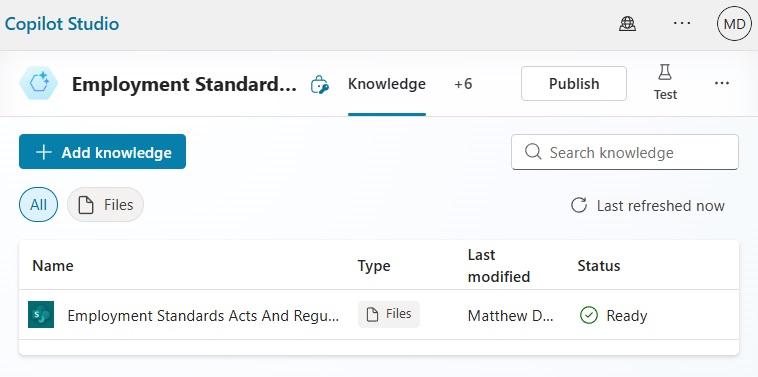Select the All filter pill
The image size is (758, 377).
[x=38, y=204]
